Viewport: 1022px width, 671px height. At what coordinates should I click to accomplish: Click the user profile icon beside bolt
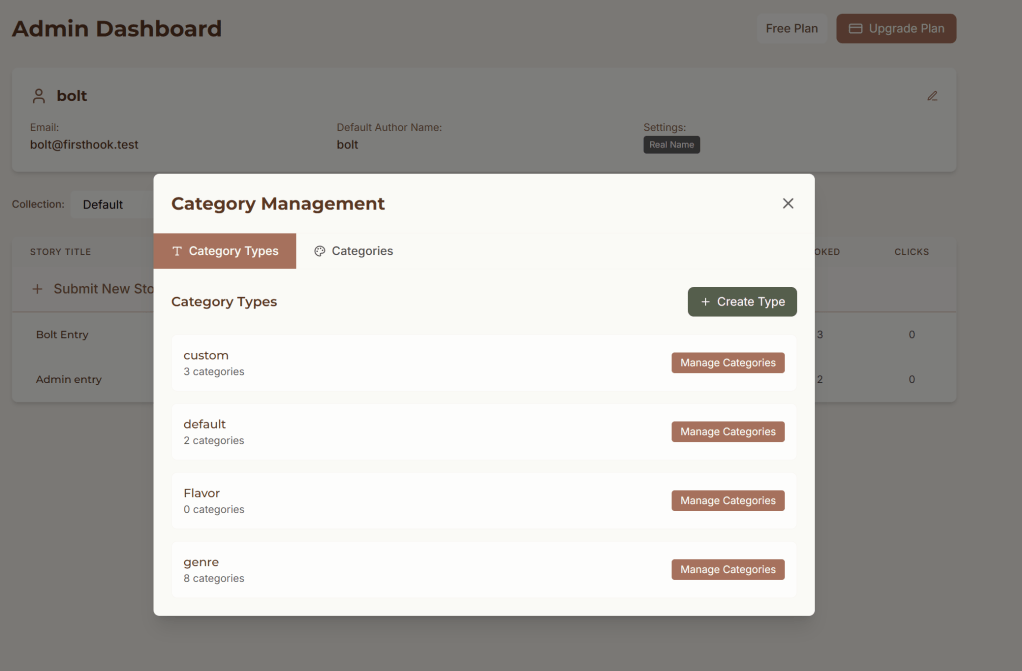pos(39,96)
